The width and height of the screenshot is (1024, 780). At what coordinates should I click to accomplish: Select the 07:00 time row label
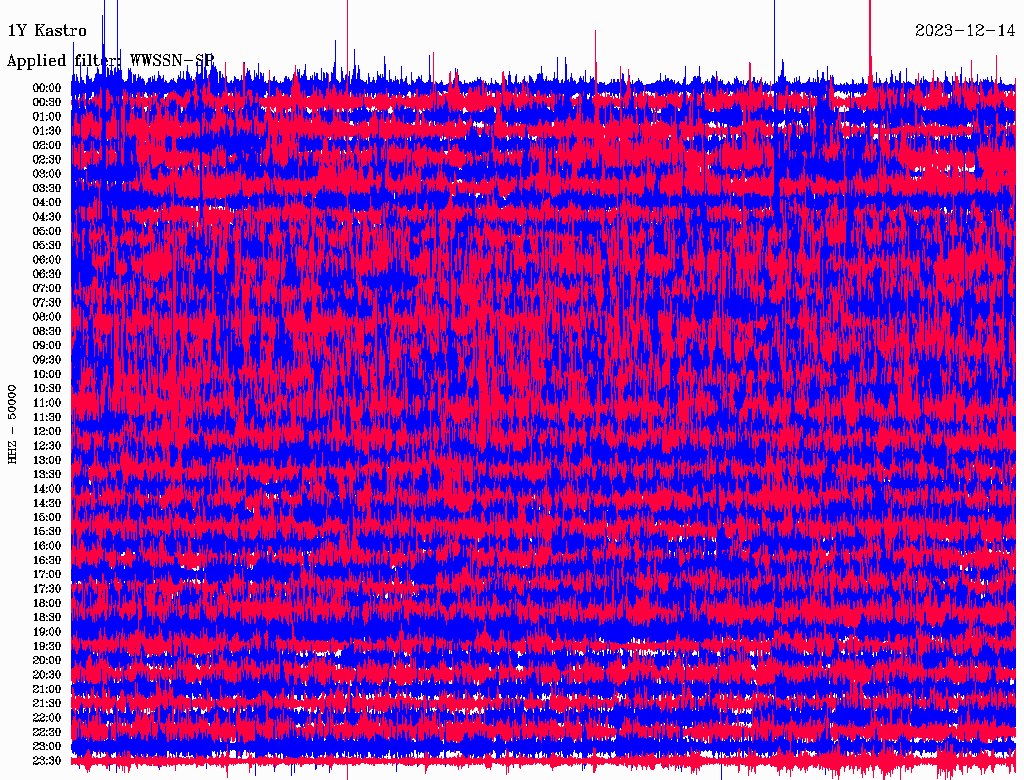[x=47, y=288]
